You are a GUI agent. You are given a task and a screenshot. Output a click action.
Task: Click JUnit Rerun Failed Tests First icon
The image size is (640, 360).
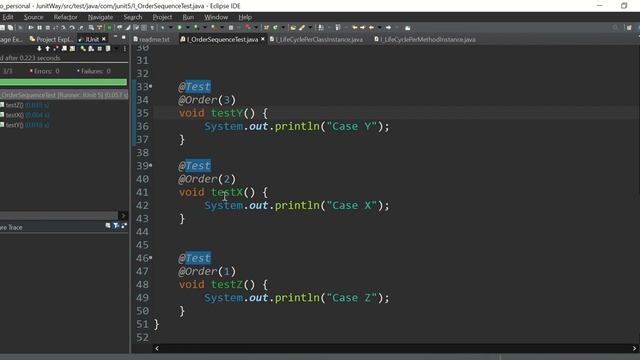(x=91, y=49)
